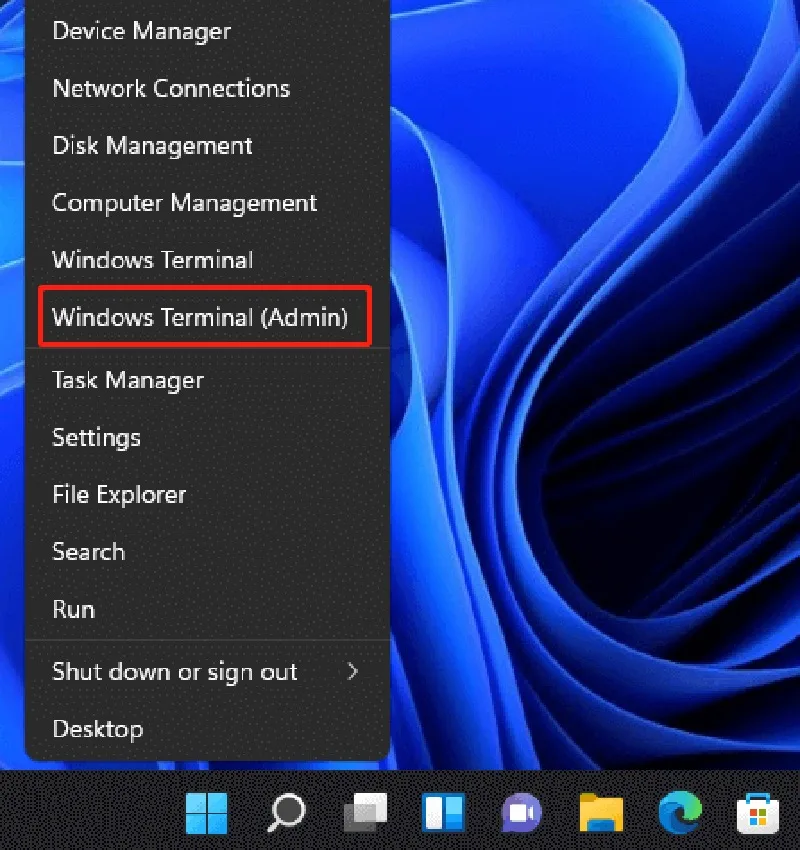Image resolution: width=800 pixels, height=850 pixels.
Task: Choose the Search menu entry
Action: click(x=208, y=552)
